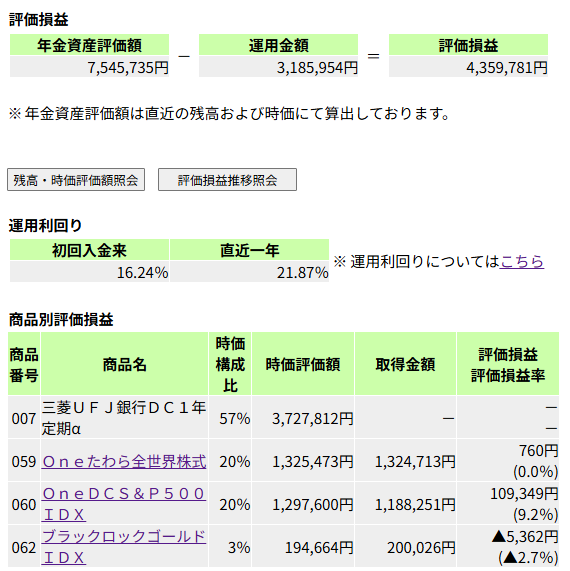Viewport: 570px width, 571px height.
Task: Select the 三菱ＵＦＪ銀行ＤＣ１年定期α product name
Action: [x=125, y=418]
